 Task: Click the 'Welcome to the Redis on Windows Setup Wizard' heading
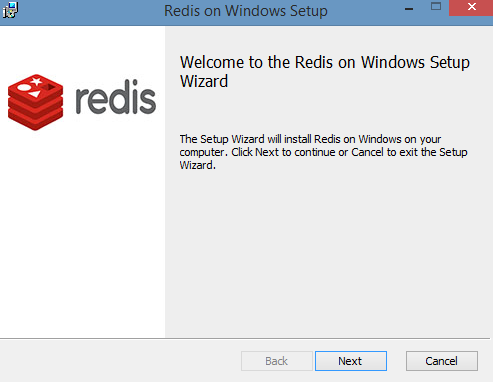[x=325, y=72]
